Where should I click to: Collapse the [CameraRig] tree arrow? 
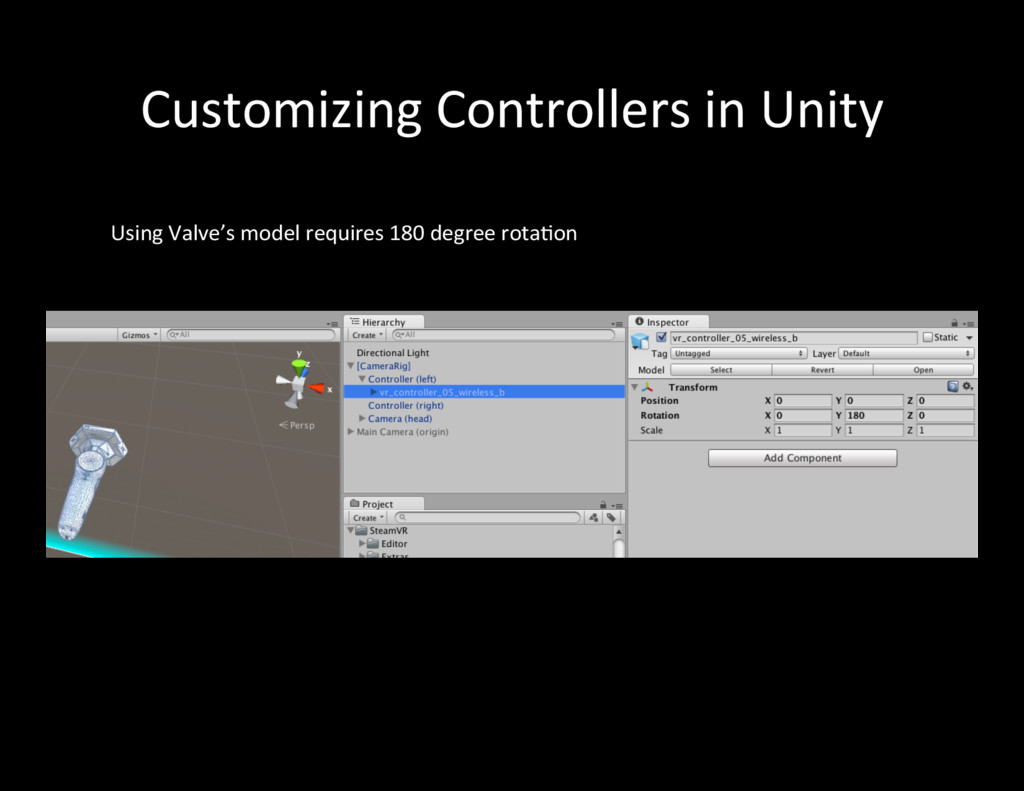[351, 366]
